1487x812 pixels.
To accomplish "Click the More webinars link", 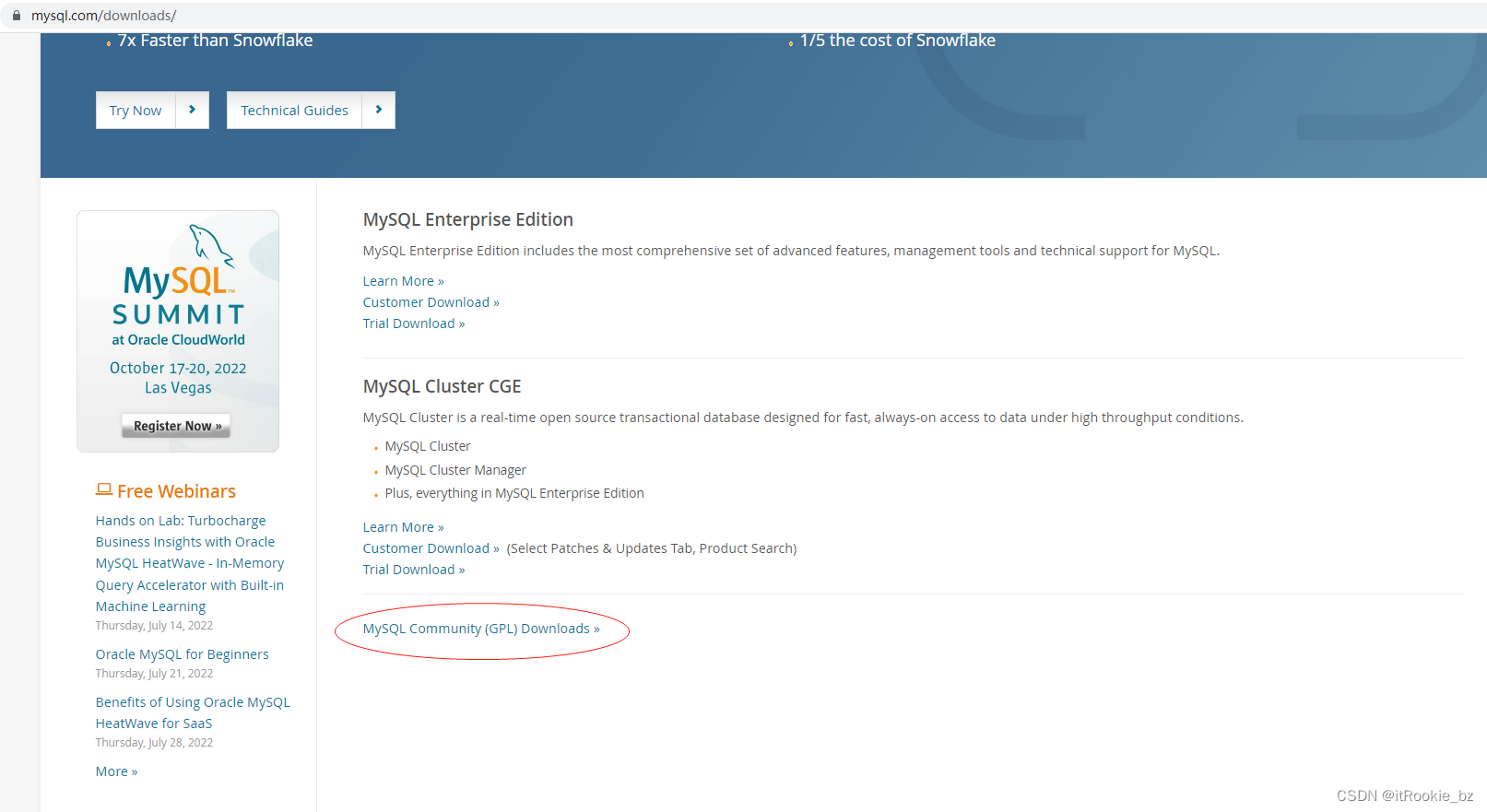I will click(116, 771).
